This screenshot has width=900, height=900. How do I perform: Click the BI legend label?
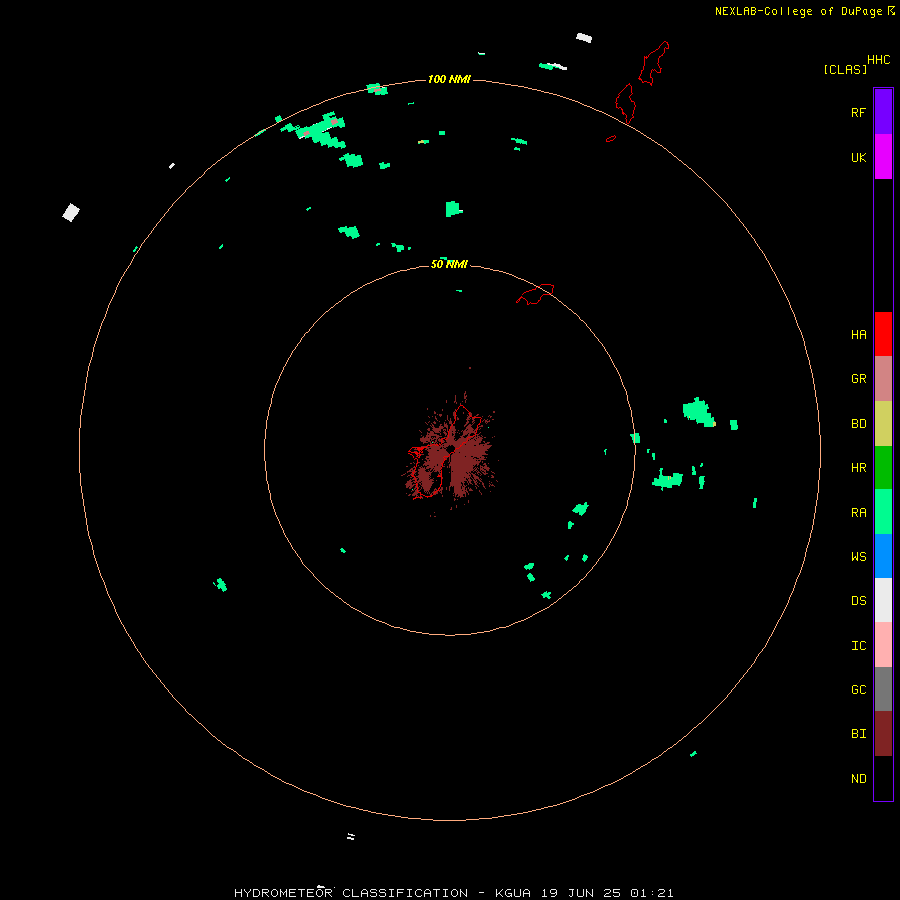[858, 734]
